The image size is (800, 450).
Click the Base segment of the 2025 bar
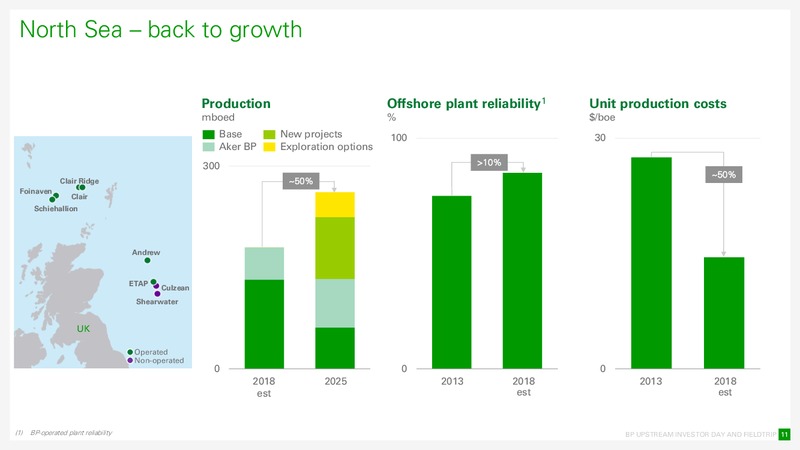pyautogui.click(x=335, y=348)
